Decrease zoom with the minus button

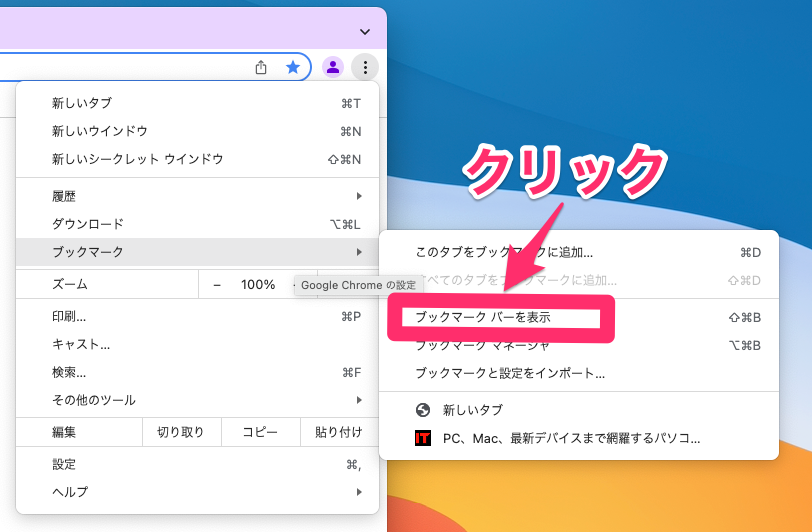[x=217, y=284]
